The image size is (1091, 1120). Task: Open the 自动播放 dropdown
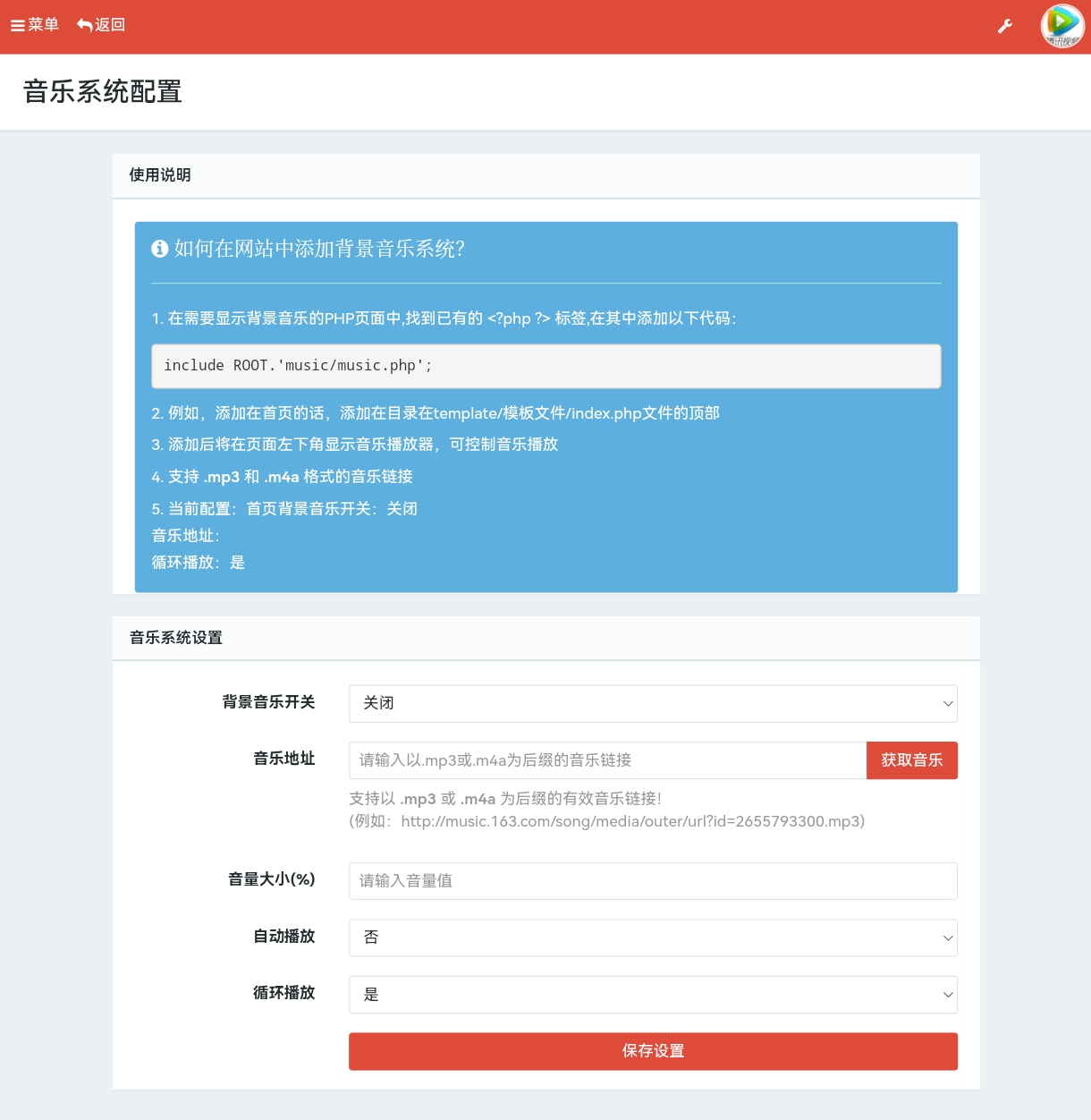tap(653, 938)
